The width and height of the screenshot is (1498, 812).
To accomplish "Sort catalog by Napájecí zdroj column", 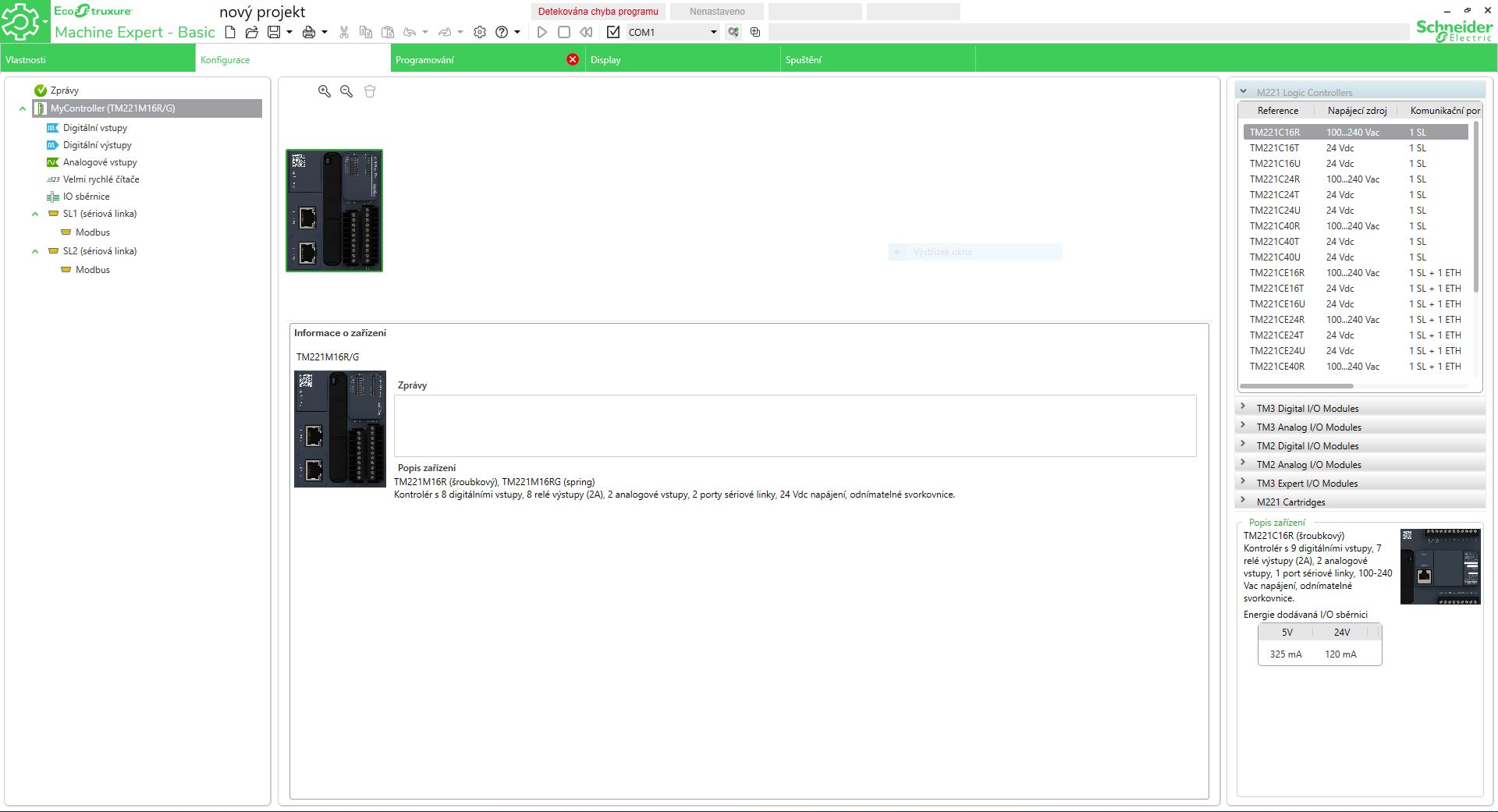I will pos(1357,111).
